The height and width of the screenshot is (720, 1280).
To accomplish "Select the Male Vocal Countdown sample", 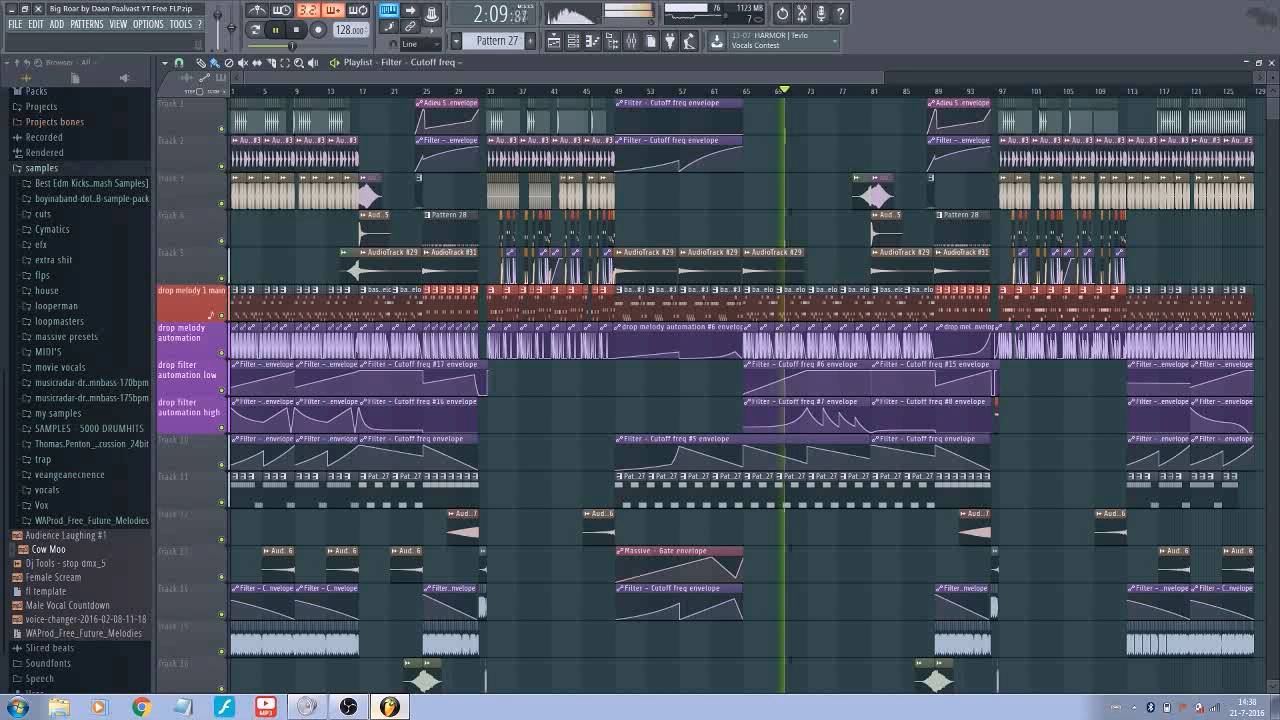I will click(x=67, y=605).
